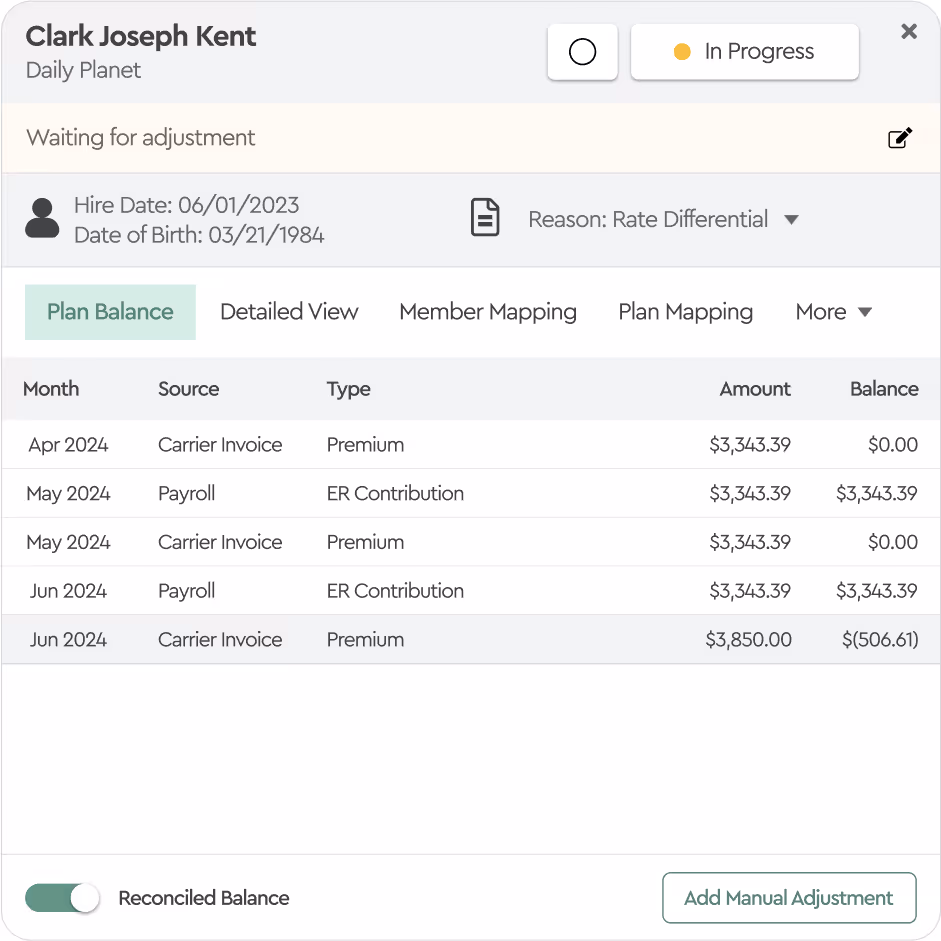Click the reason document icon

coord(485,218)
